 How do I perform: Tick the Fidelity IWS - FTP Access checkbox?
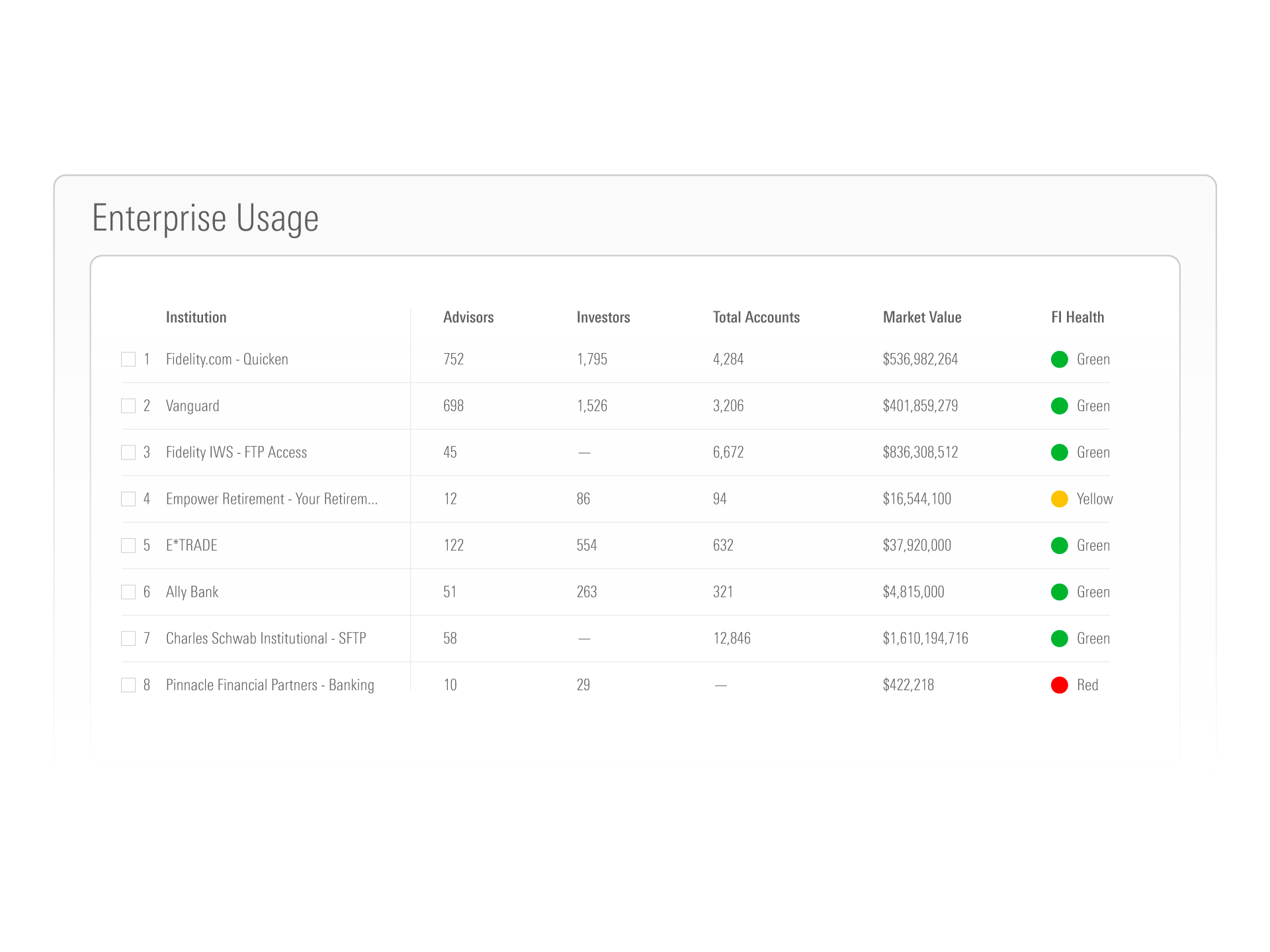(128, 452)
